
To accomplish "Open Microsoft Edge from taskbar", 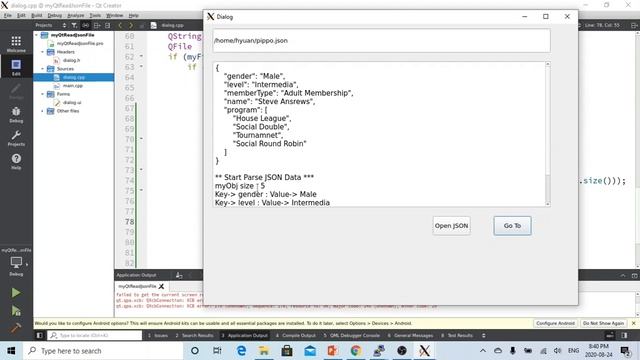I will pos(241,351).
